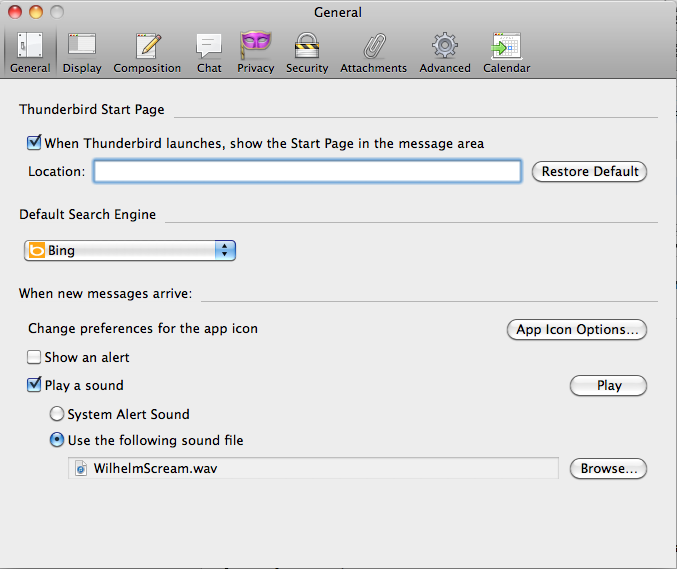Image resolution: width=677 pixels, height=569 pixels.
Task: Enable the Show an alert checkbox
Action: point(35,357)
